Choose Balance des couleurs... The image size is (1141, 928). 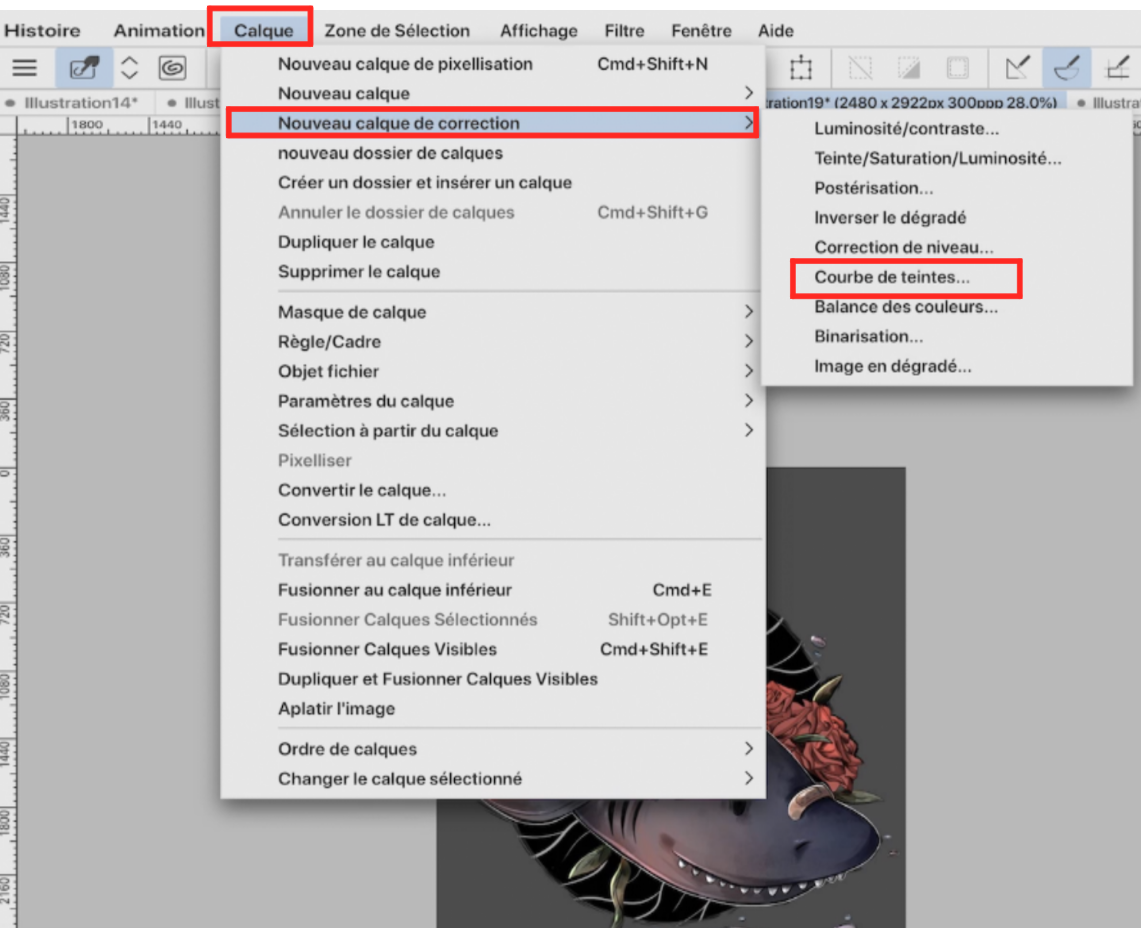click(x=946, y=307)
